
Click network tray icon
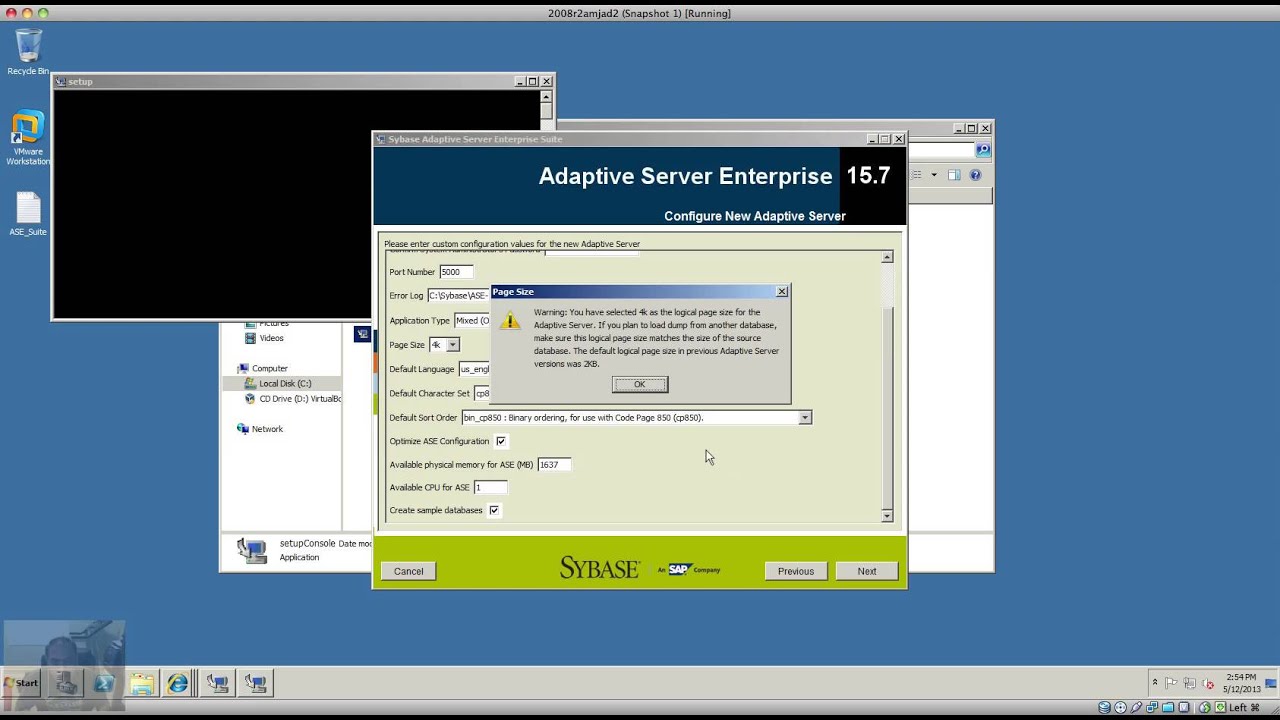1189,683
